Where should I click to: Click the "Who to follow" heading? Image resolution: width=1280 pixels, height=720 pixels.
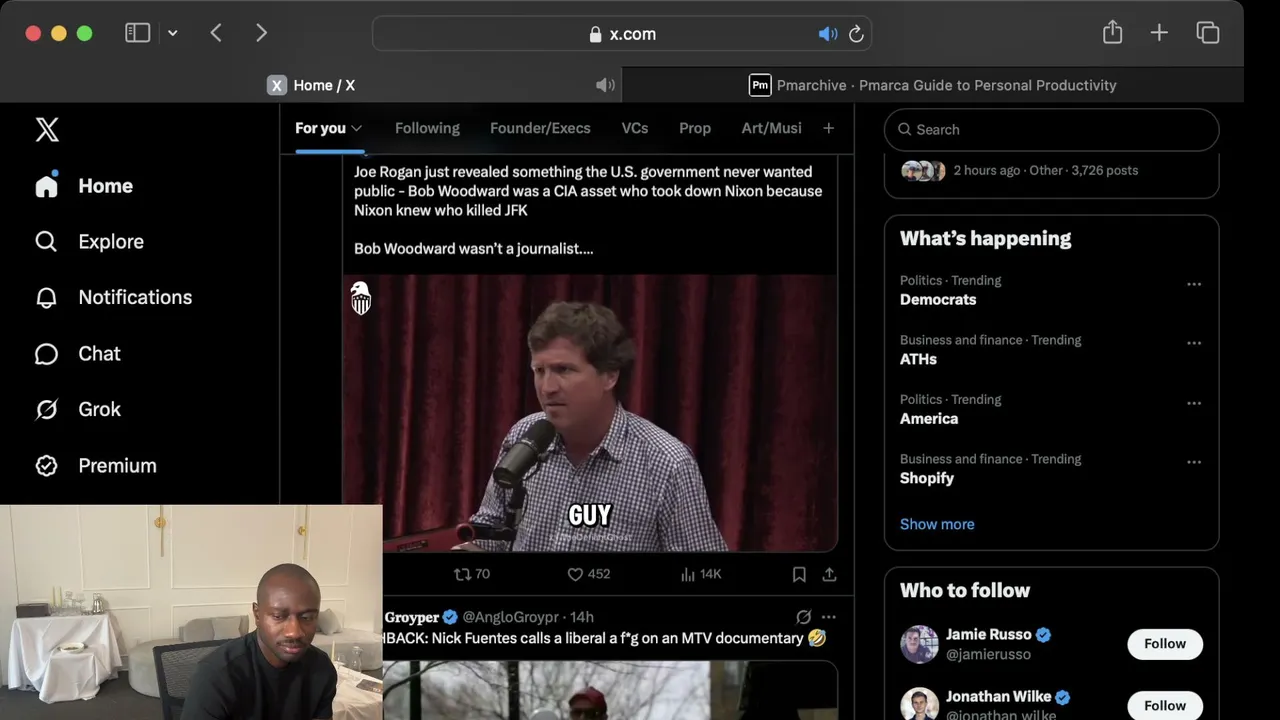click(965, 590)
